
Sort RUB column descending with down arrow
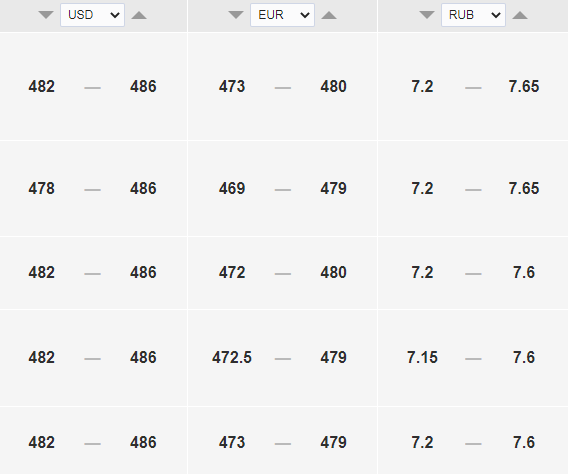pyautogui.click(x=427, y=15)
